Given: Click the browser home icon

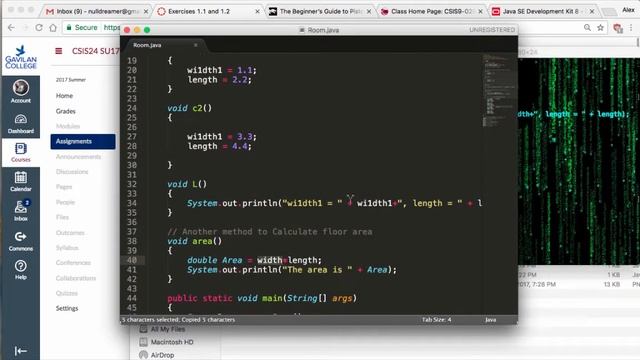Looking at the screenshot, I should pyautogui.click(x=53, y=27).
